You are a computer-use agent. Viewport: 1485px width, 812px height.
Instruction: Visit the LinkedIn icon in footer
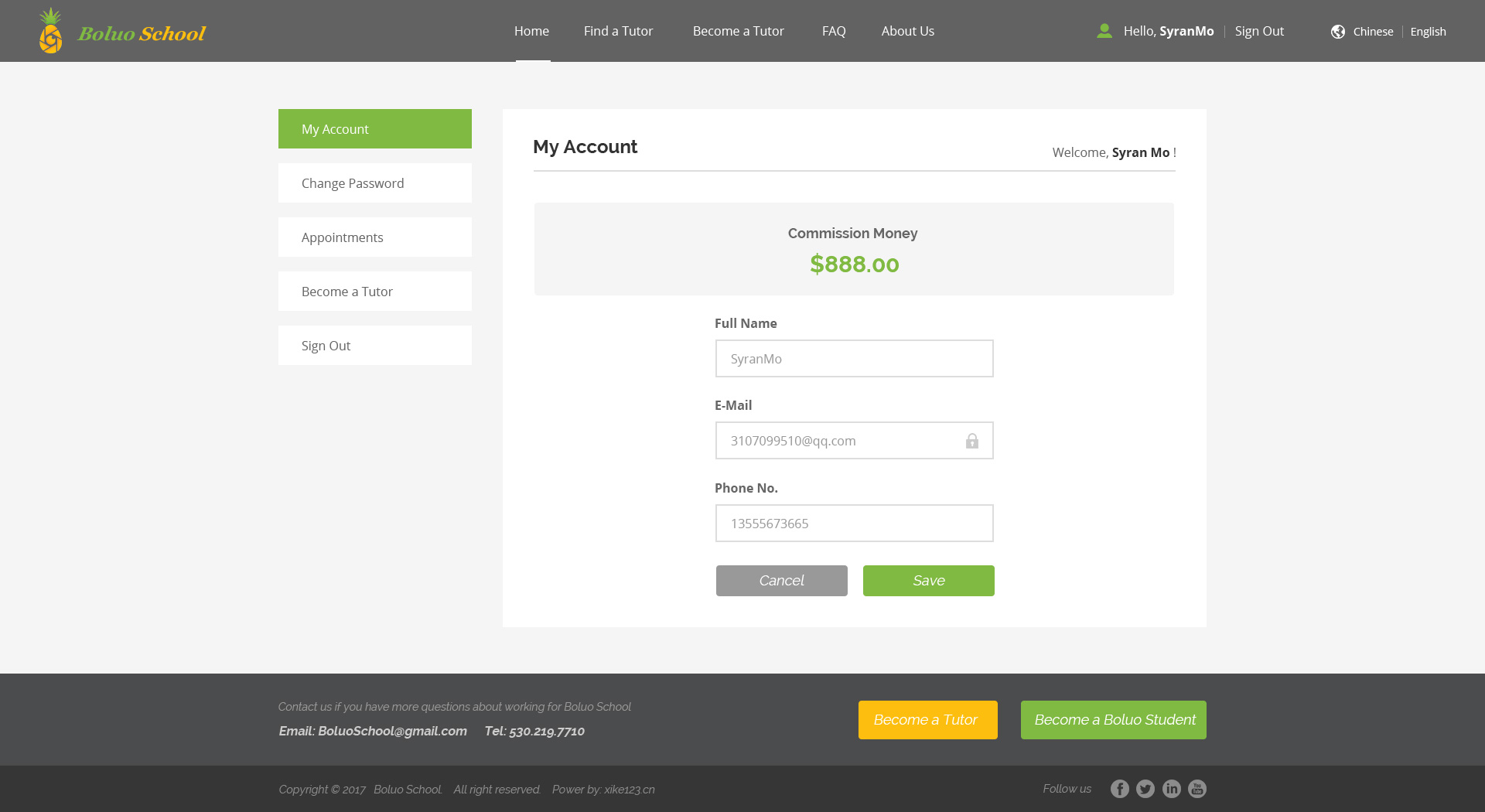pyautogui.click(x=1172, y=789)
